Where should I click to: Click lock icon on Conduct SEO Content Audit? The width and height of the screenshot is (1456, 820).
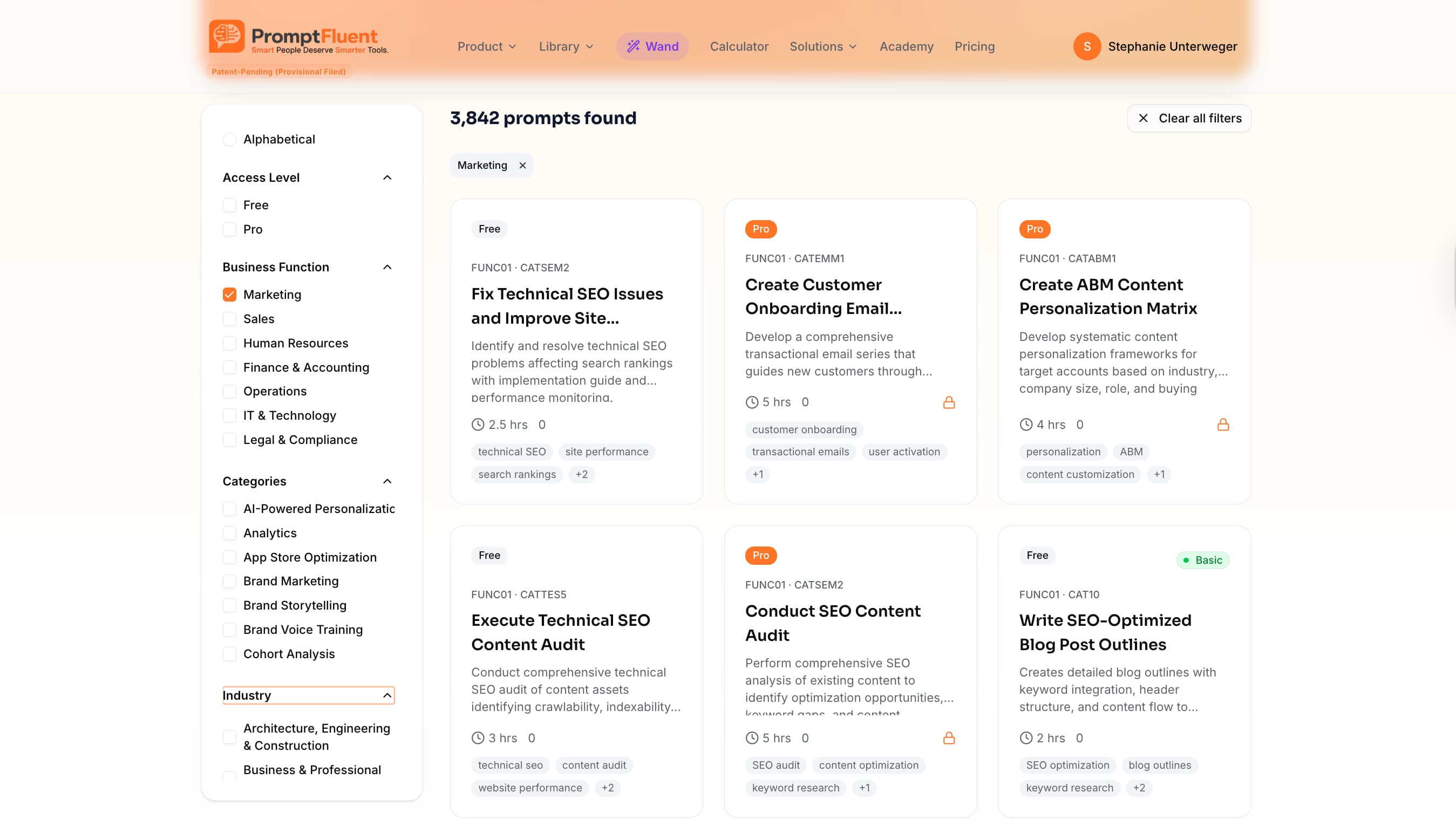point(949,737)
